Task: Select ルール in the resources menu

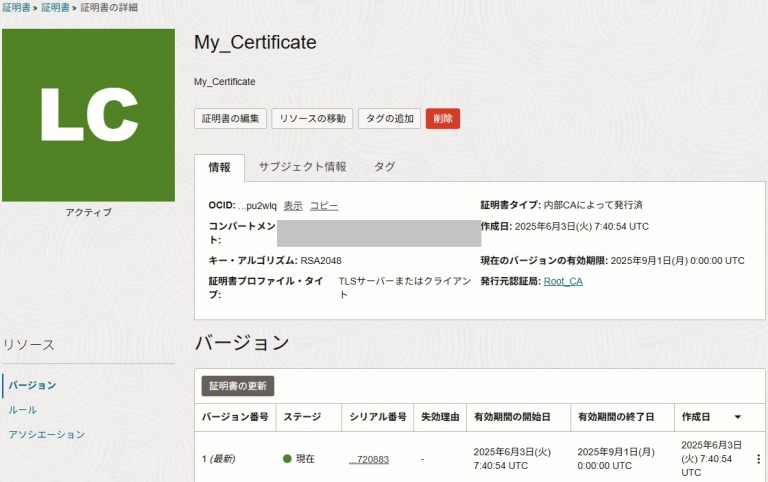Action: pos(23,410)
